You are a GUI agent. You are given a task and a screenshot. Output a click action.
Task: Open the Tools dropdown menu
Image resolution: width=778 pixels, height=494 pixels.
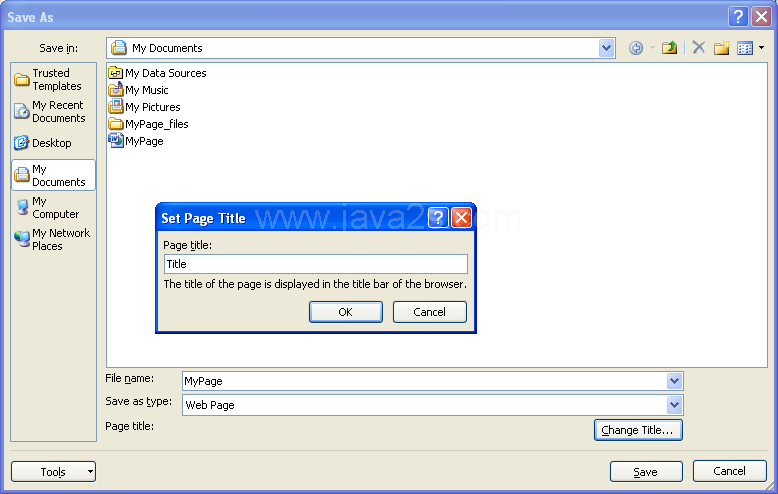[54, 472]
